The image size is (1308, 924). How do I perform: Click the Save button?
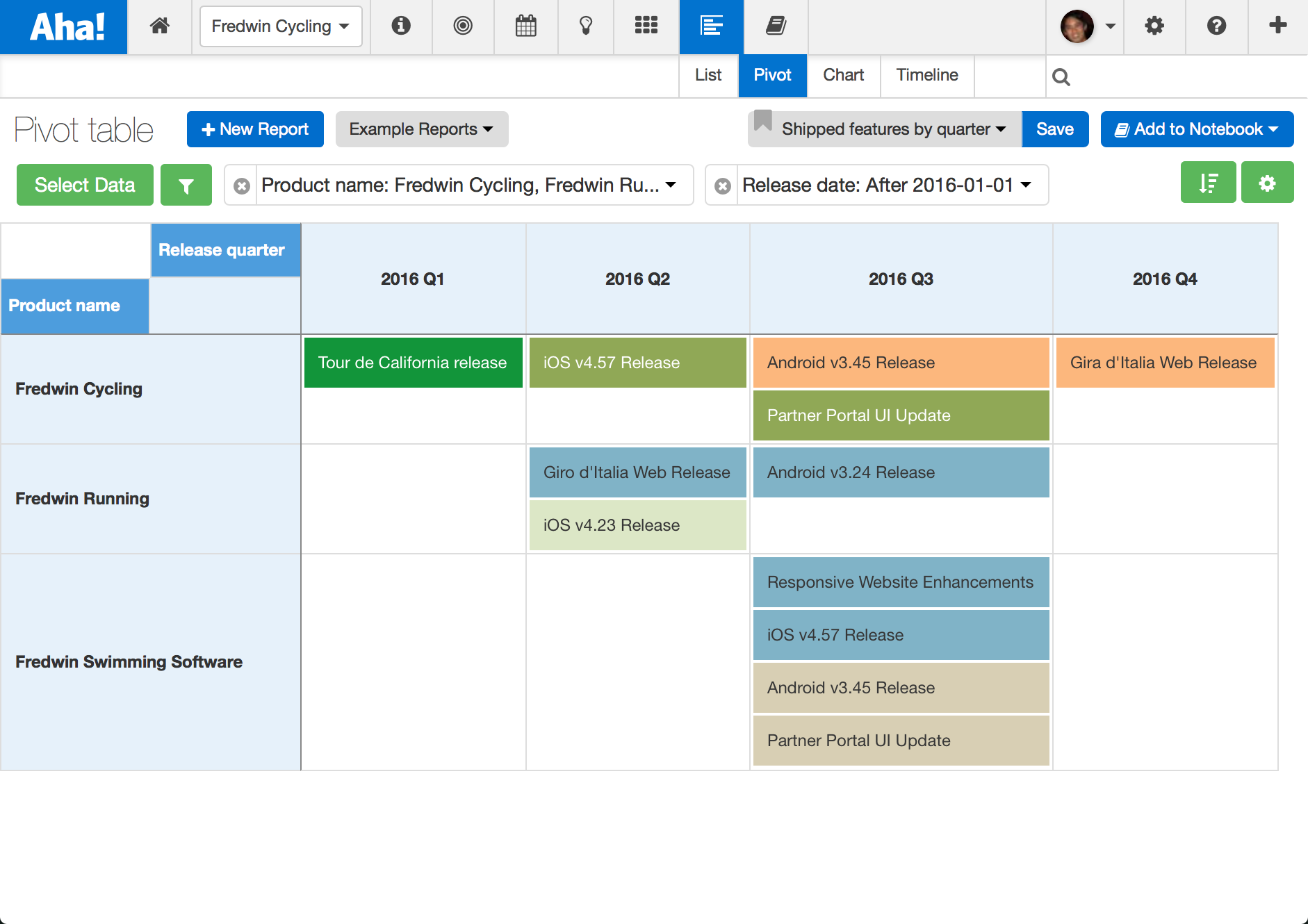(x=1055, y=129)
